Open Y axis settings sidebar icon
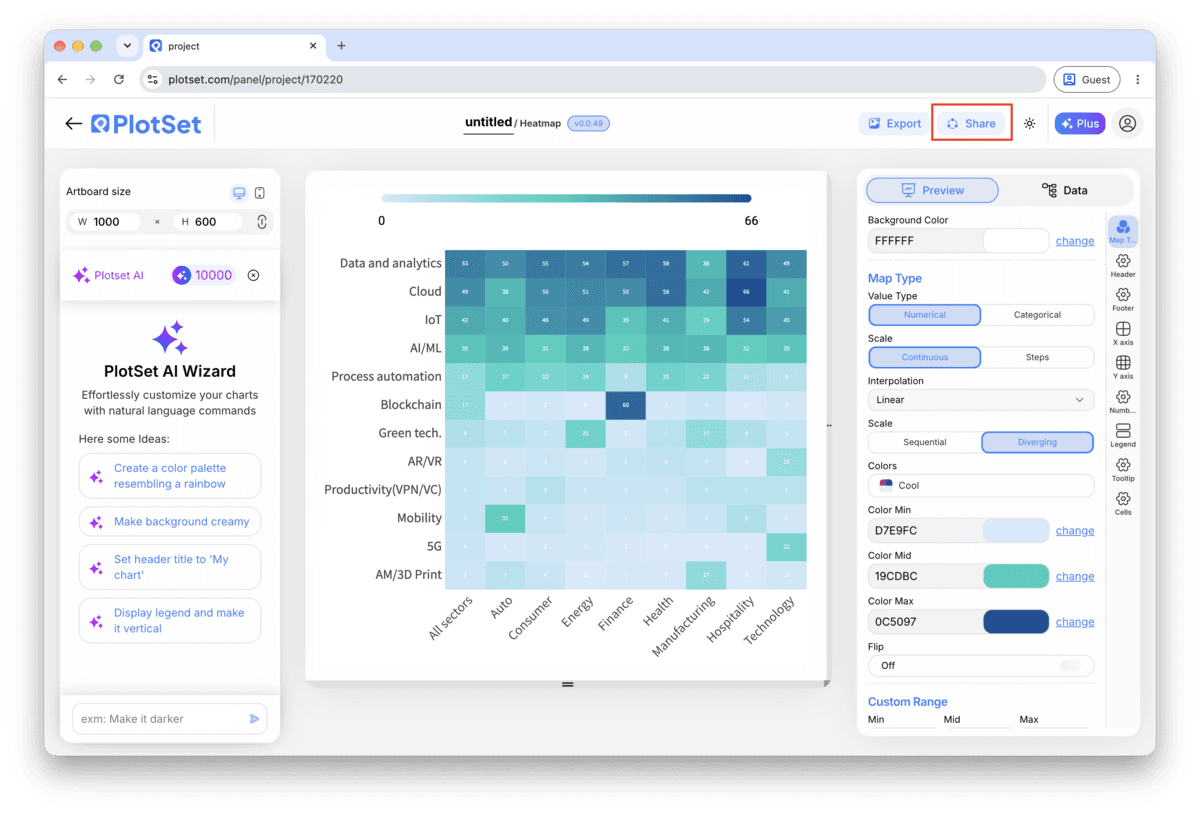The width and height of the screenshot is (1200, 814). click(1123, 368)
